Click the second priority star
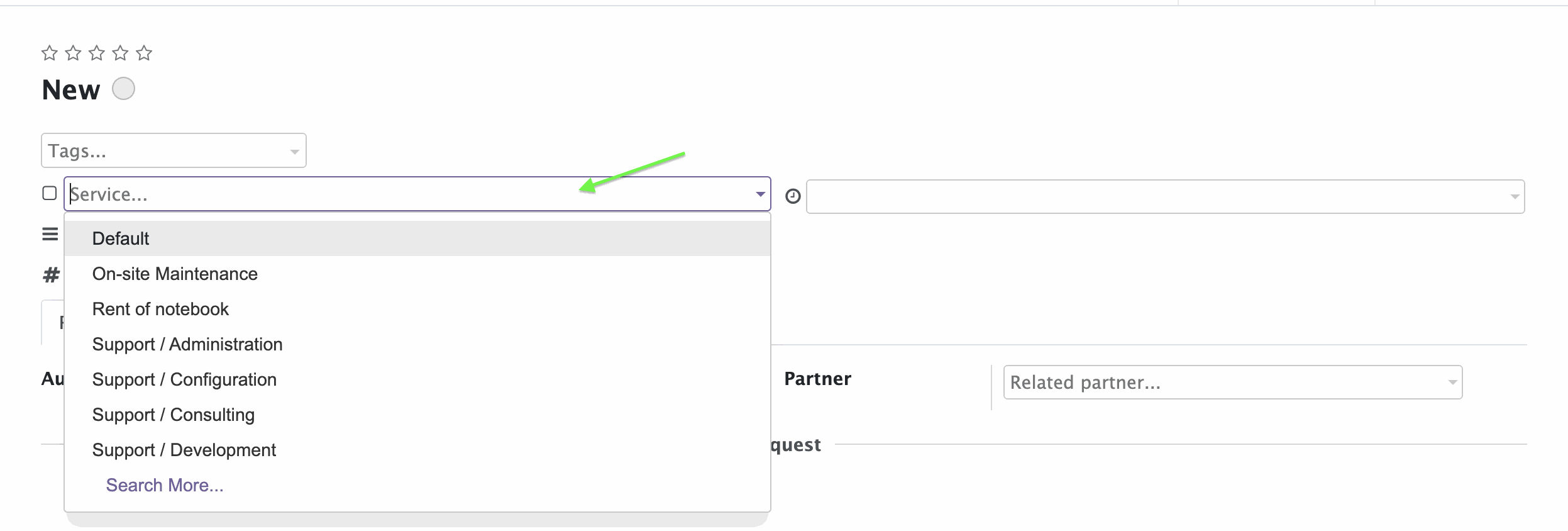The height and width of the screenshot is (531, 1568). [74, 53]
